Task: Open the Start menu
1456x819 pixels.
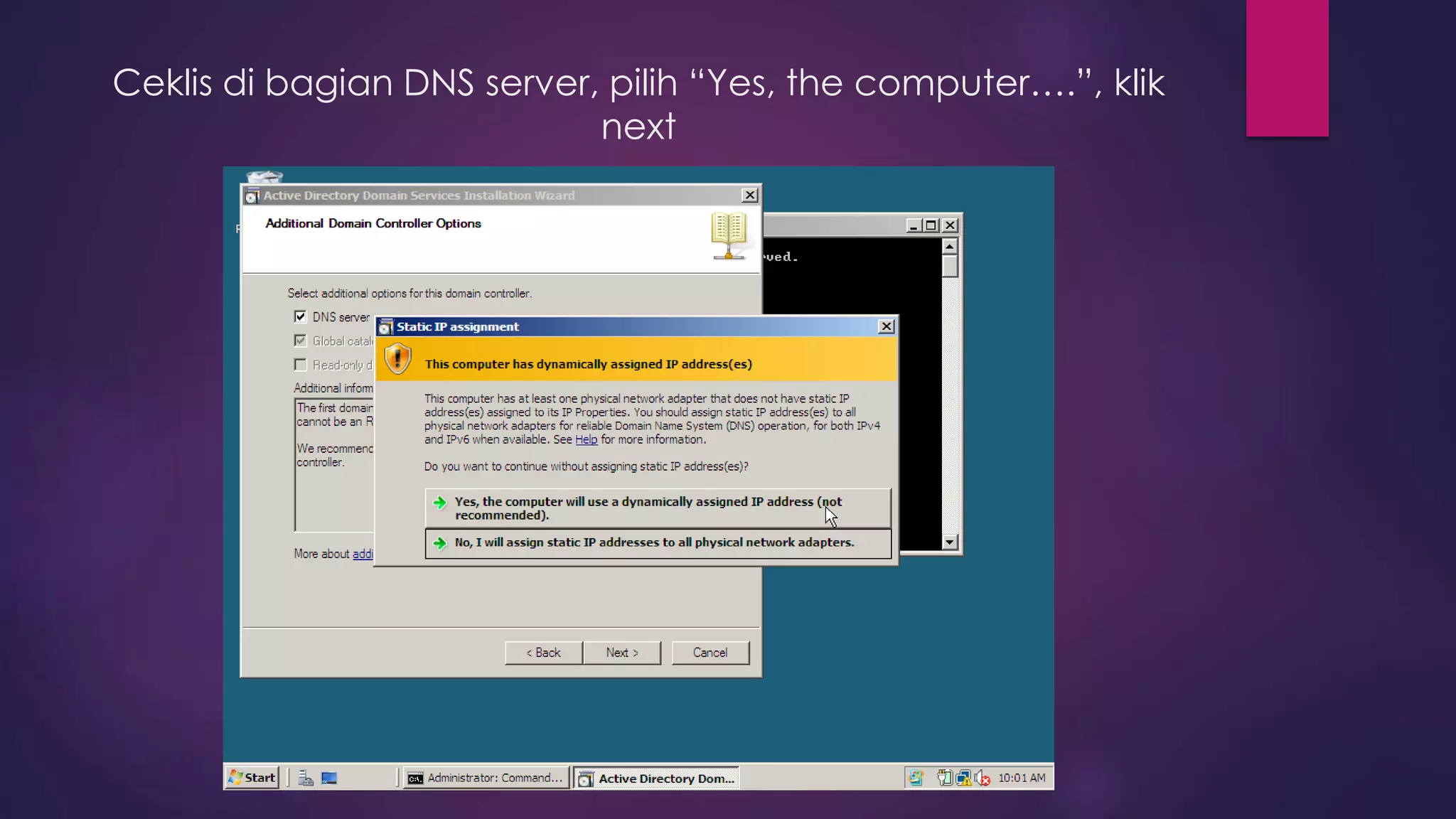Action: coord(252,778)
